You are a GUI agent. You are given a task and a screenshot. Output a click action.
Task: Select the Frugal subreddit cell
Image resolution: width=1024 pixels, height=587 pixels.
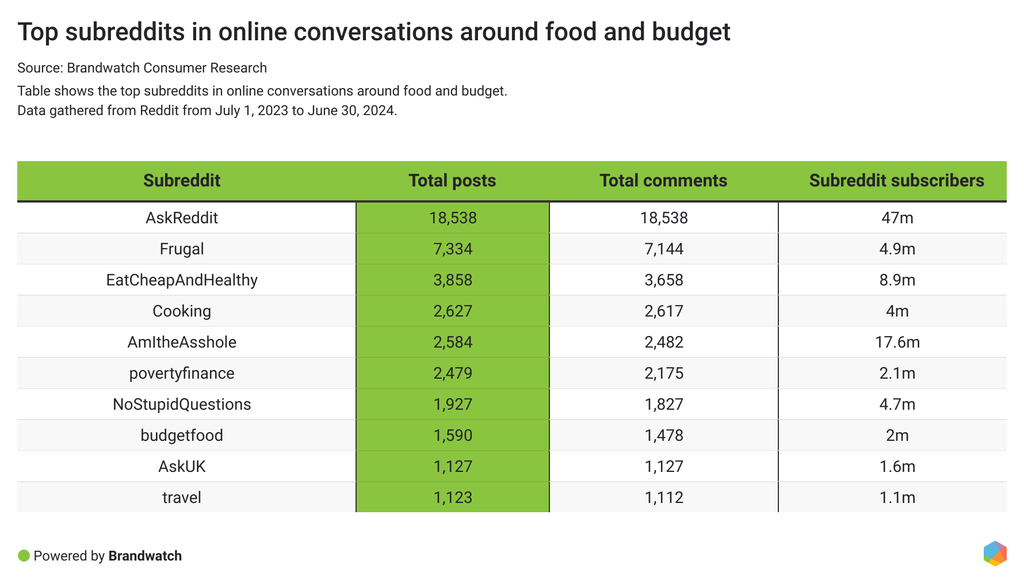coord(182,249)
